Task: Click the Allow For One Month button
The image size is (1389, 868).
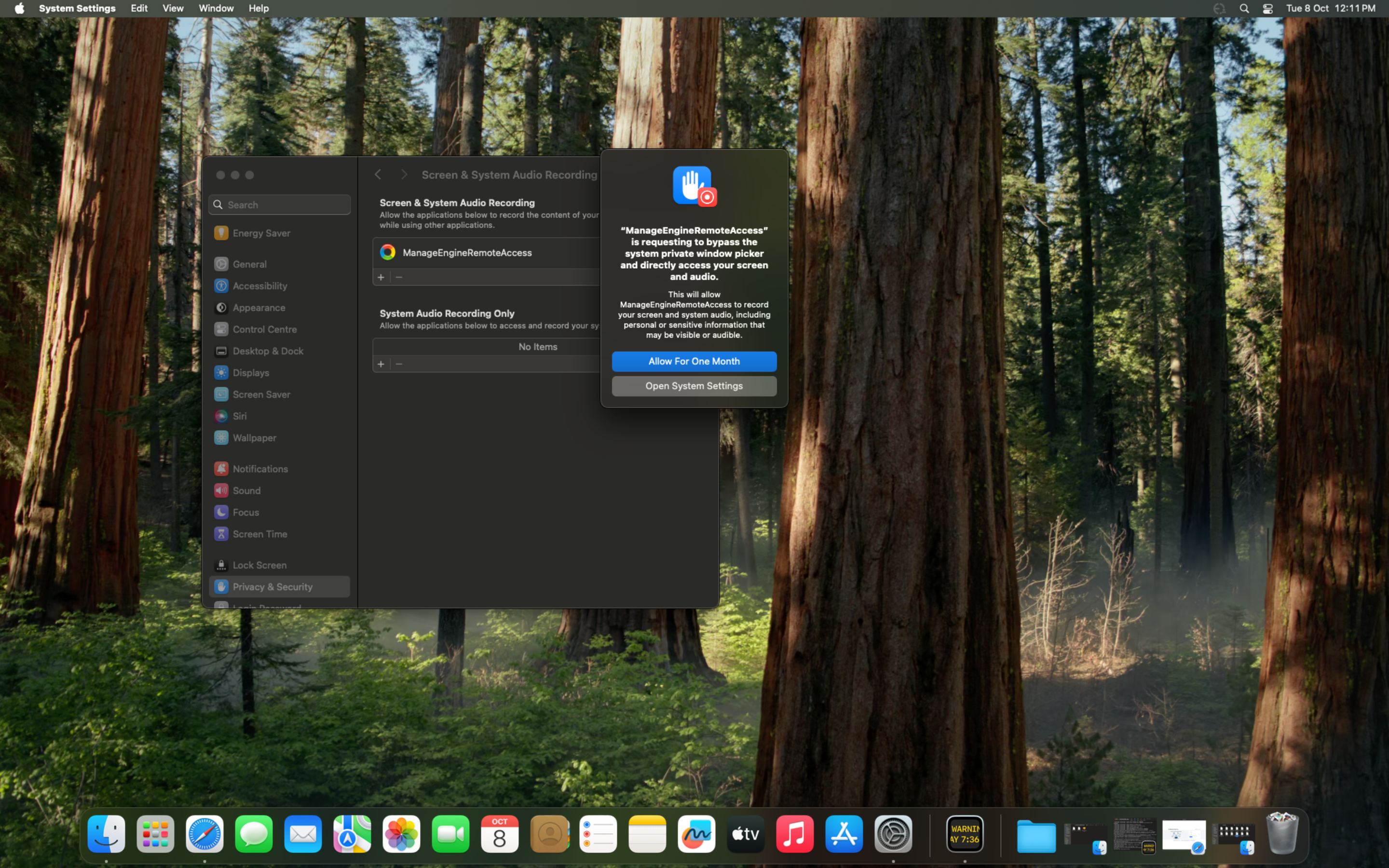Action: (x=694, y=361)
